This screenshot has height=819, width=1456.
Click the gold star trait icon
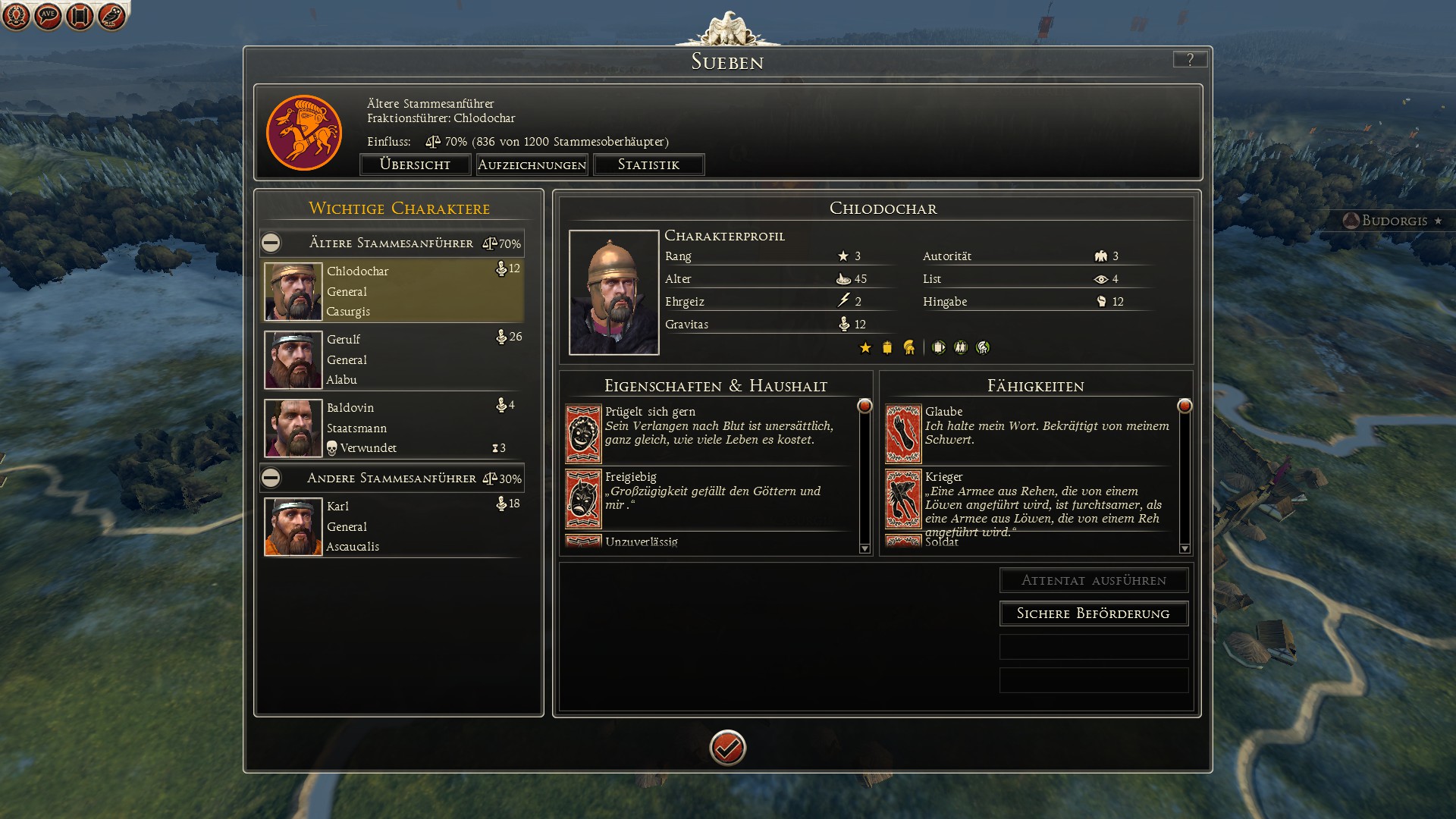865,347
